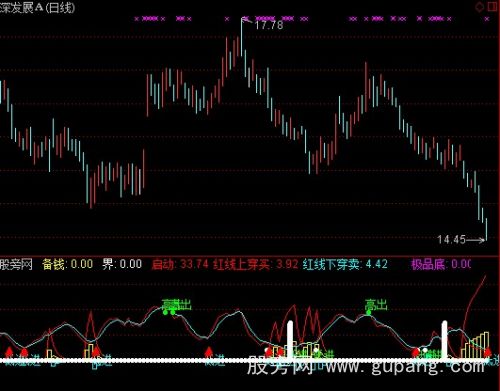Select the 深发展A (日线) chart title
Viewport: 500px width, 391px height.
pyautogui.click(x=37, y=7)
